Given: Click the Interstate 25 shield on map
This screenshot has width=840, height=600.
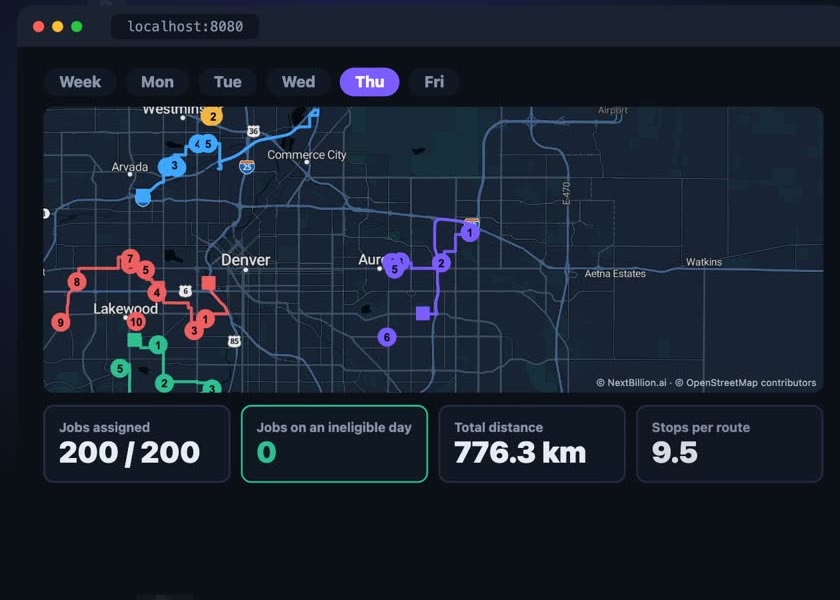Looking at the screenshot, I should (x=246, y=167).
